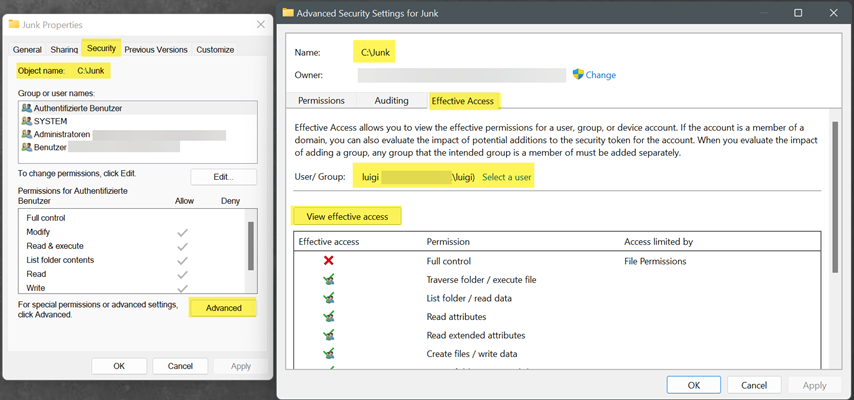Click OK in Advanced Security Settings

693,385
